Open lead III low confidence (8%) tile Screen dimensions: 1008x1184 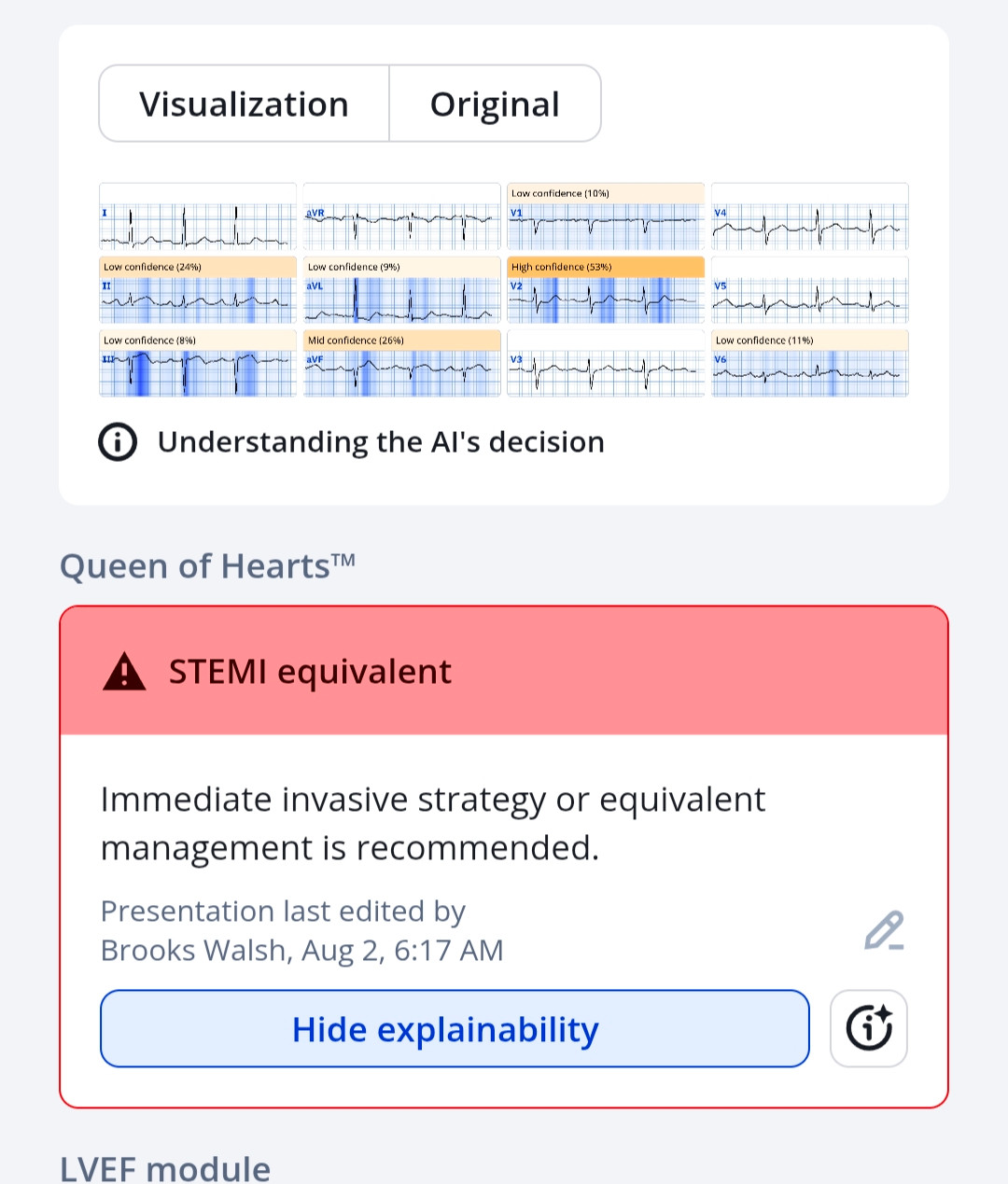pos(198,364)
